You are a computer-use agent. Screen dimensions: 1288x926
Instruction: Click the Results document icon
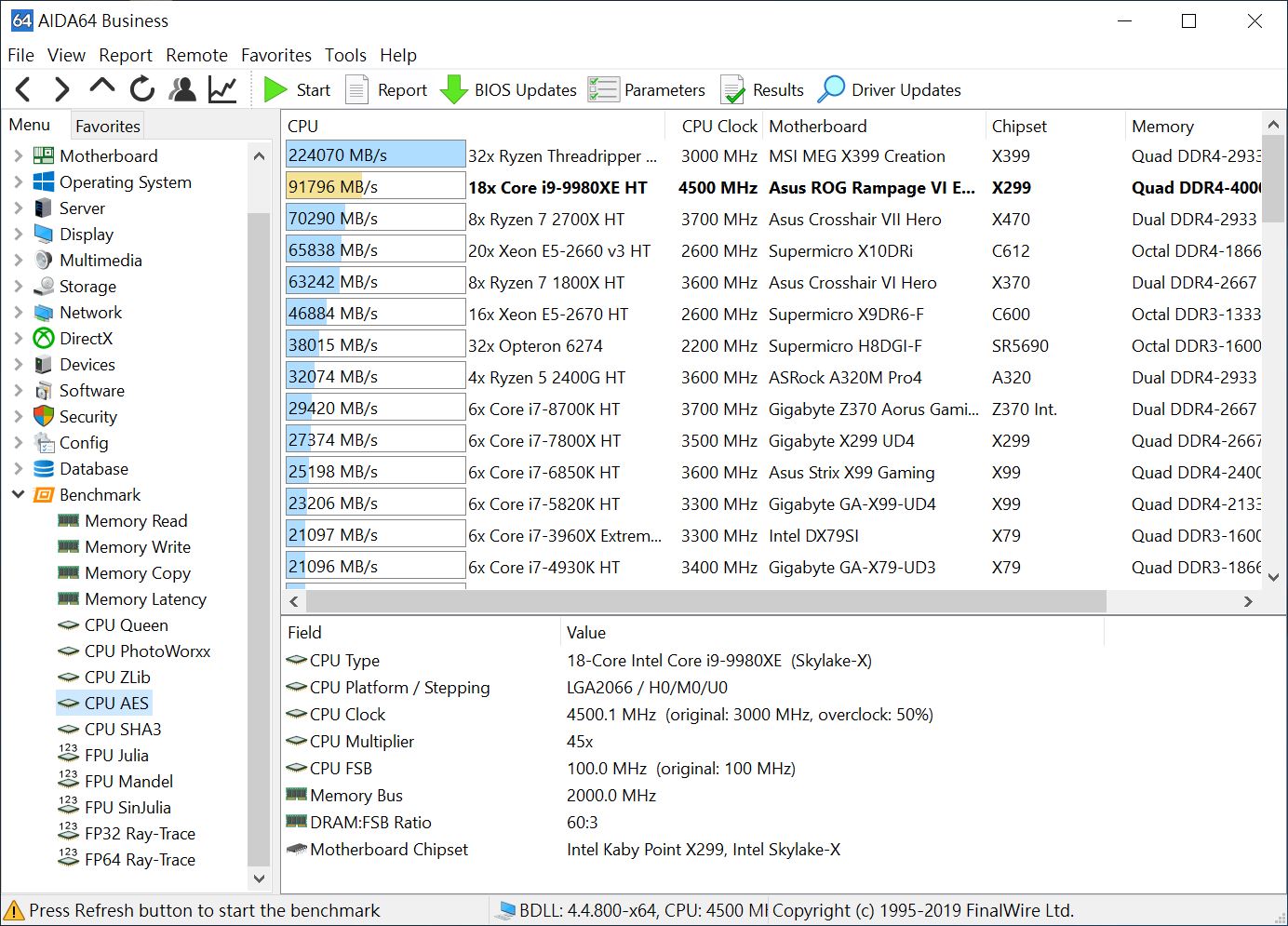(x=732, y=89)
